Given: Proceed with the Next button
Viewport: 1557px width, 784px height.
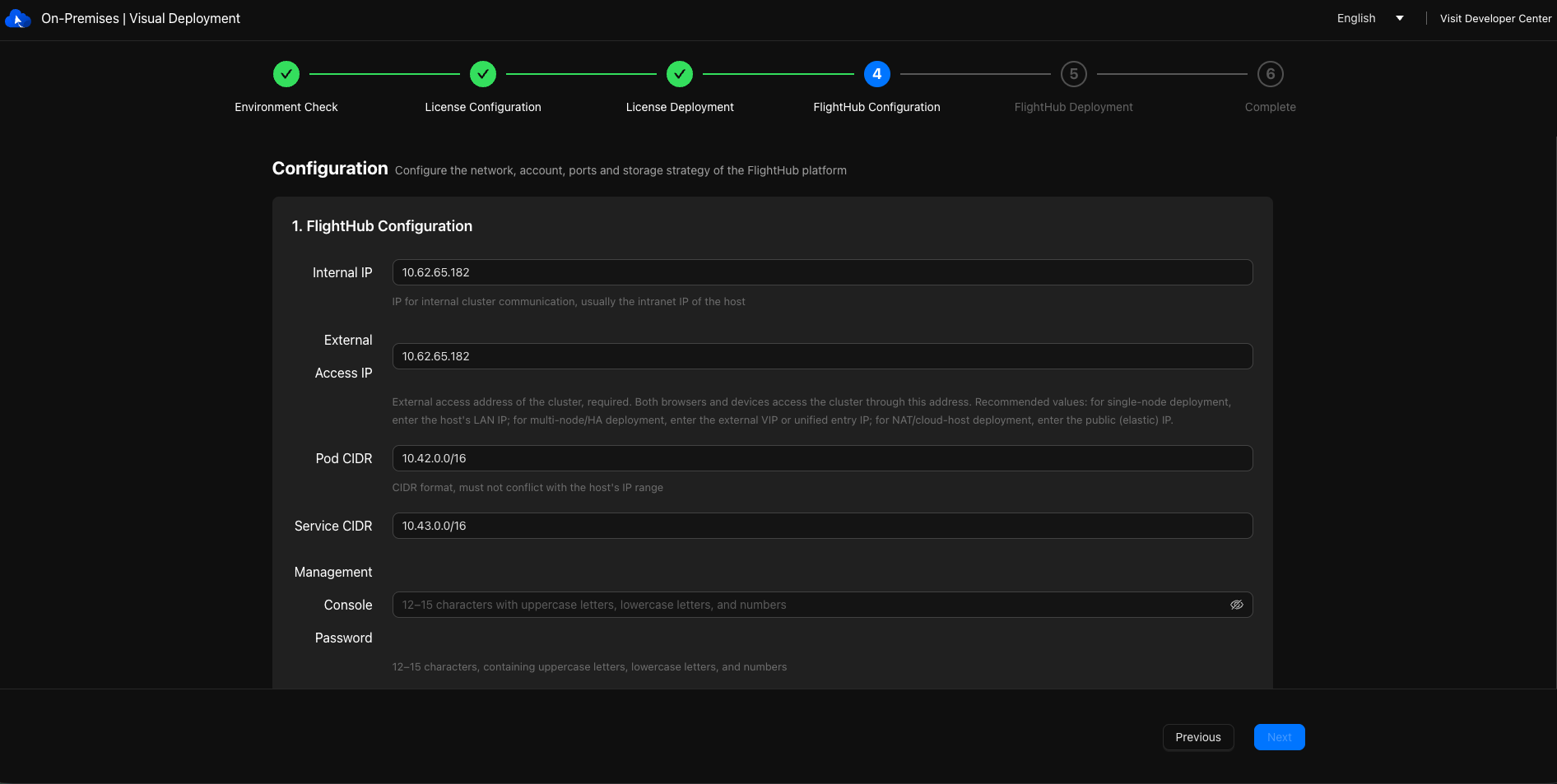Looking at the screenshot, I should point(1280,737).
